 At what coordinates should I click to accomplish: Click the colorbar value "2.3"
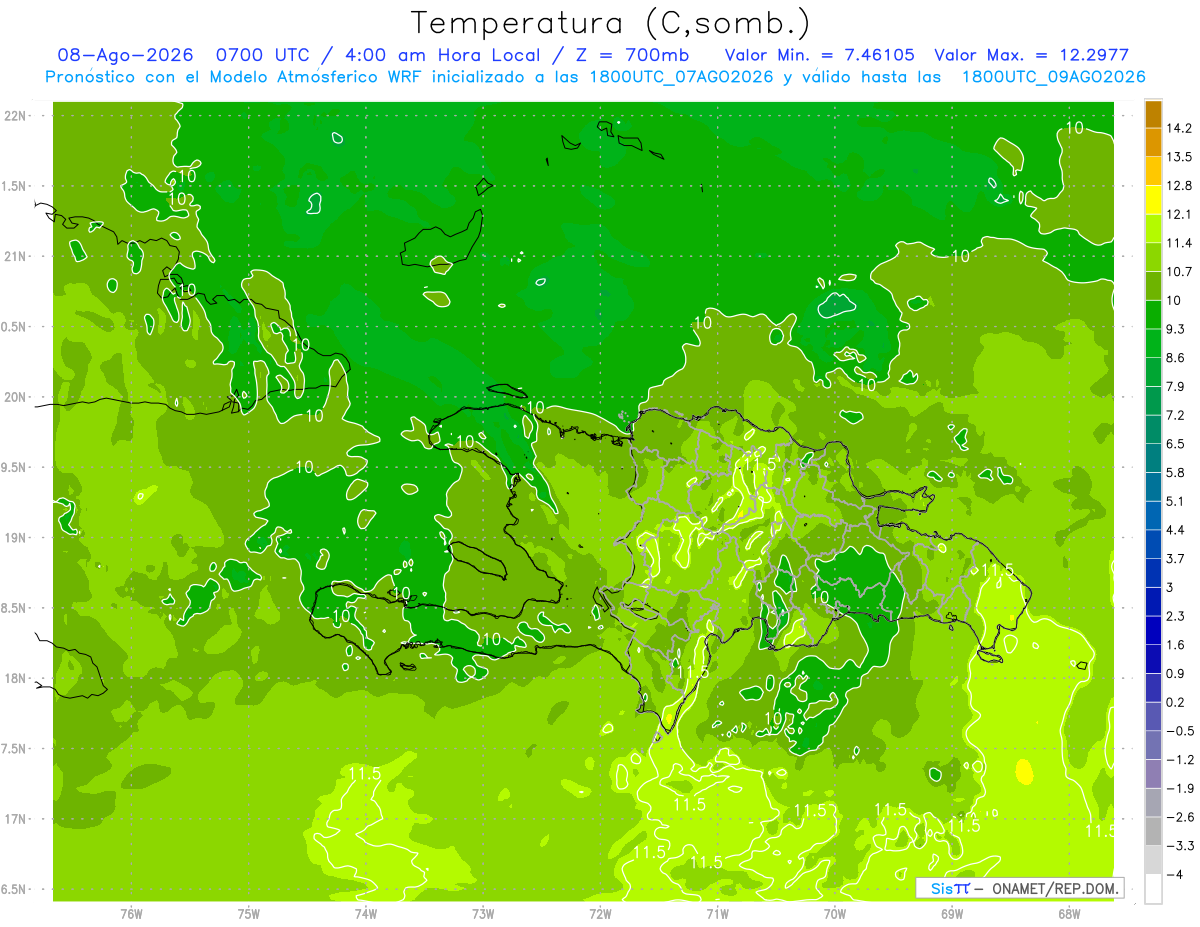(1176, 616)
